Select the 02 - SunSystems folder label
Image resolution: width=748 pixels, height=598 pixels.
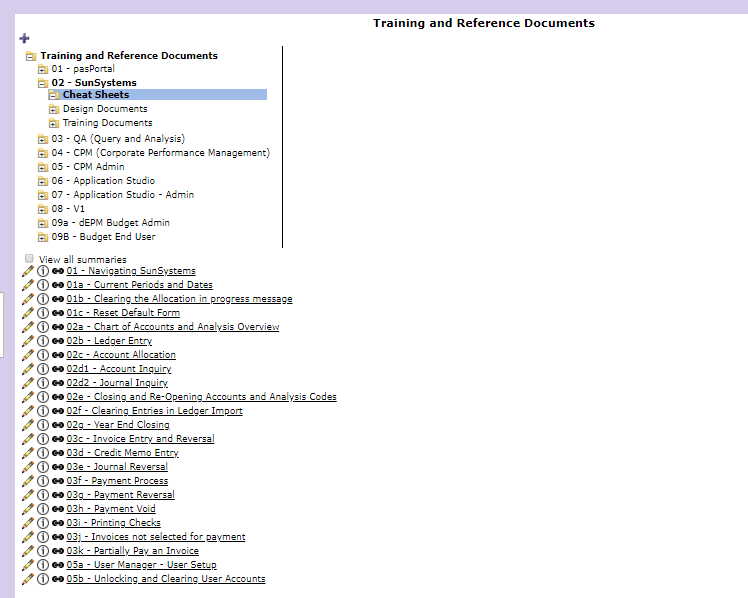coord(94,82)
